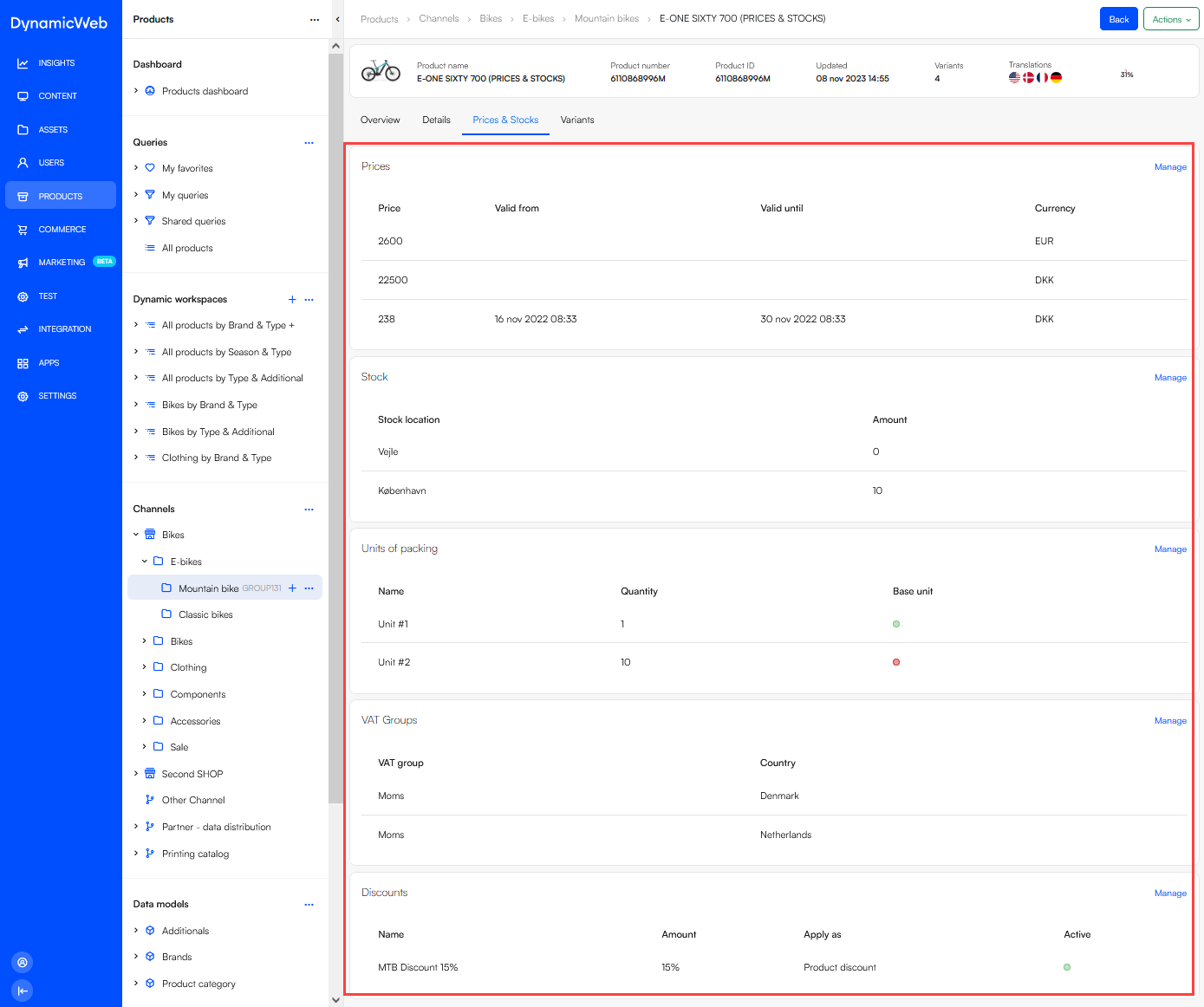The image size is (1204, 1007).
Task: Select the Danish flag translation
Action: (1028, 77)
